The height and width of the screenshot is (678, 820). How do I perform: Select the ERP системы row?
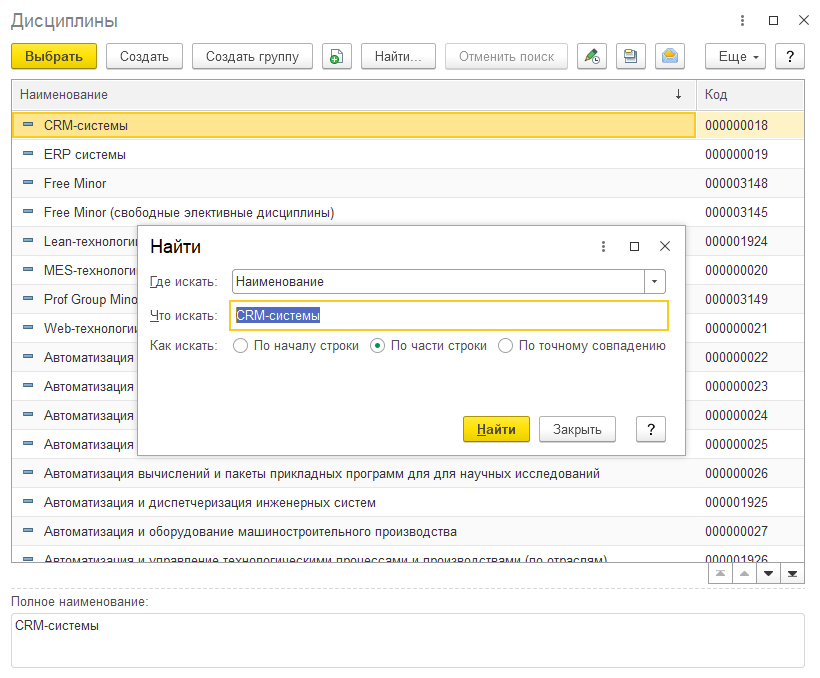(408, 154)
